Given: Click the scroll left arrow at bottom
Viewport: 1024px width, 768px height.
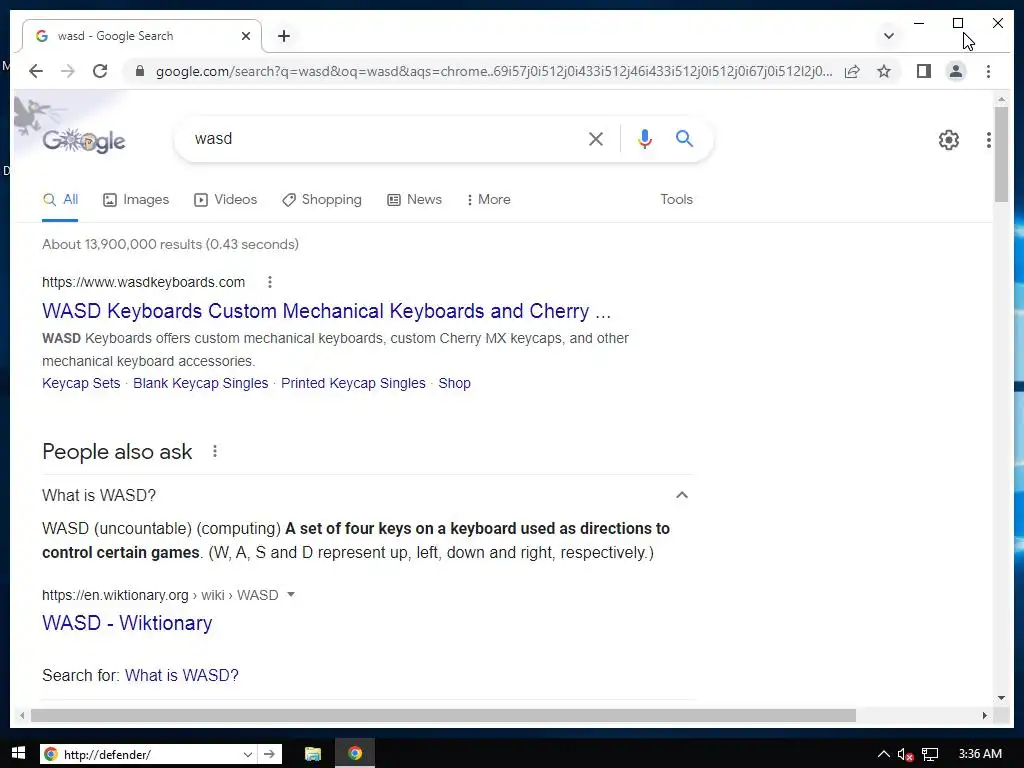Looking at the screenshot, I should tap(22, 716).
